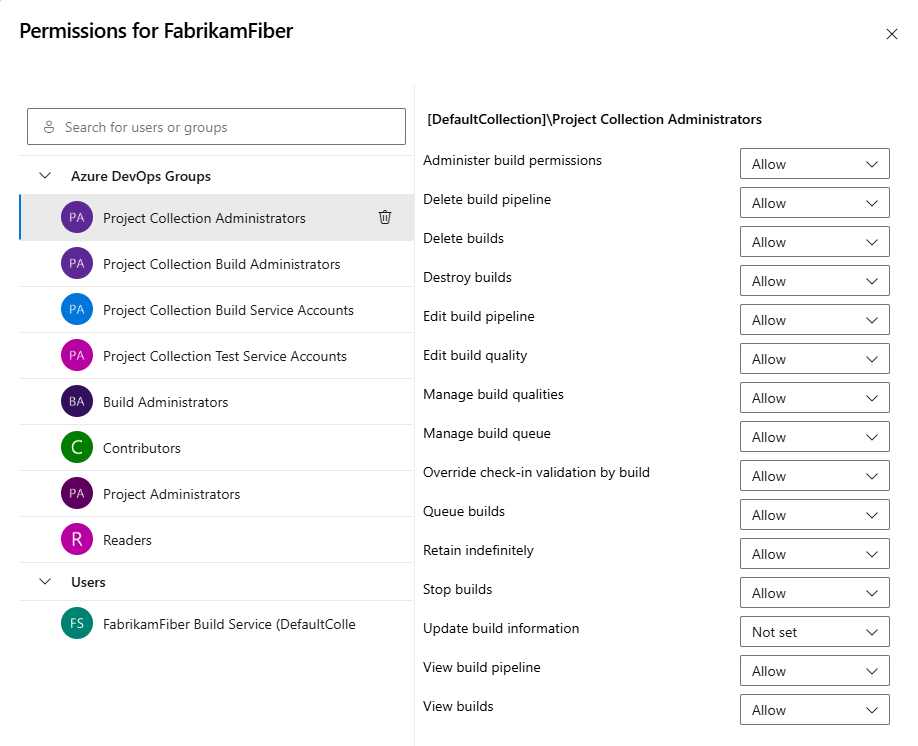Click the Readers avatar icon

pos(77,540)
